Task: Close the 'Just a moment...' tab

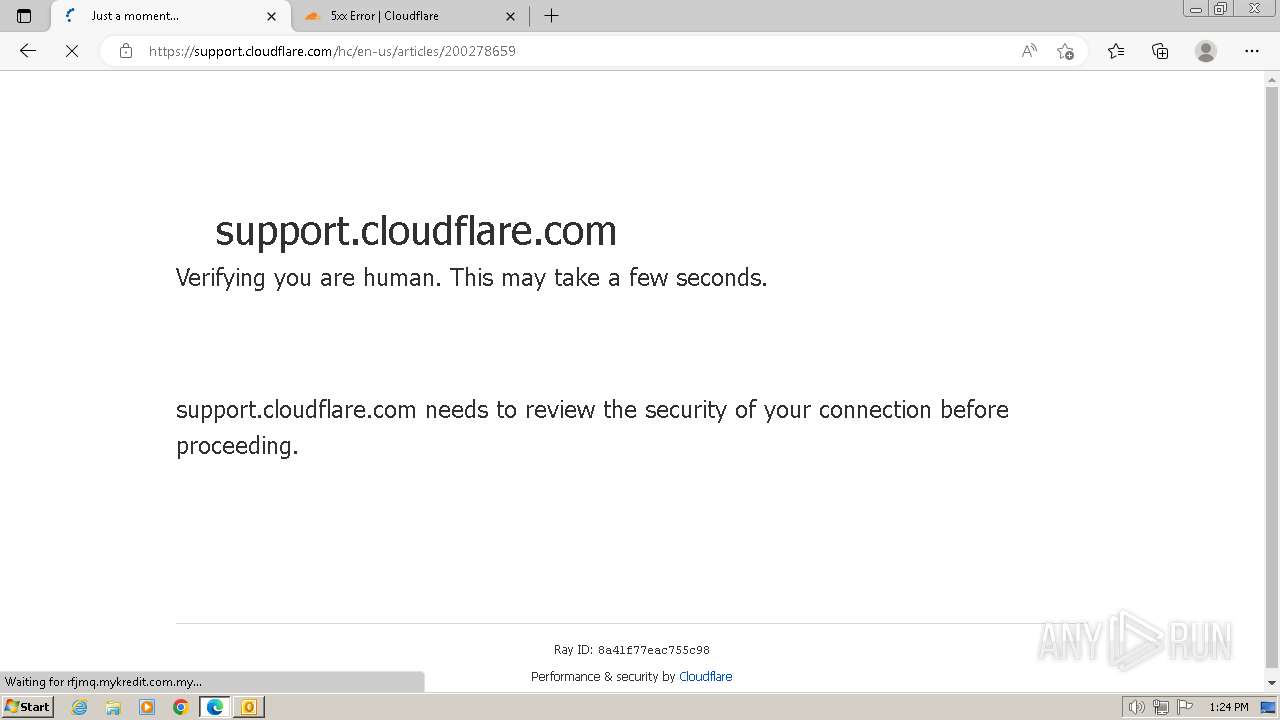Action: (271, 16)
